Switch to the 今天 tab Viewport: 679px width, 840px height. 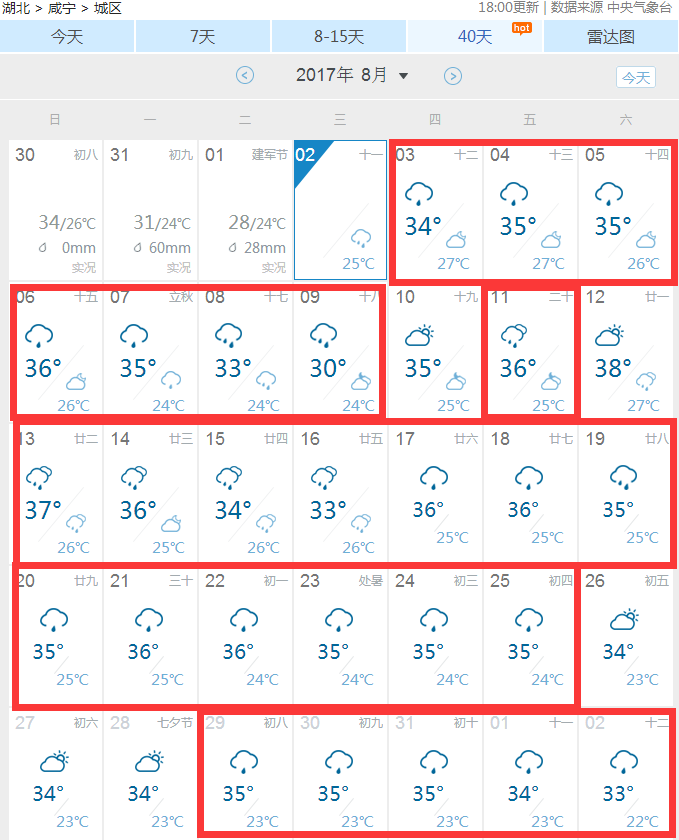click(67, 36)
